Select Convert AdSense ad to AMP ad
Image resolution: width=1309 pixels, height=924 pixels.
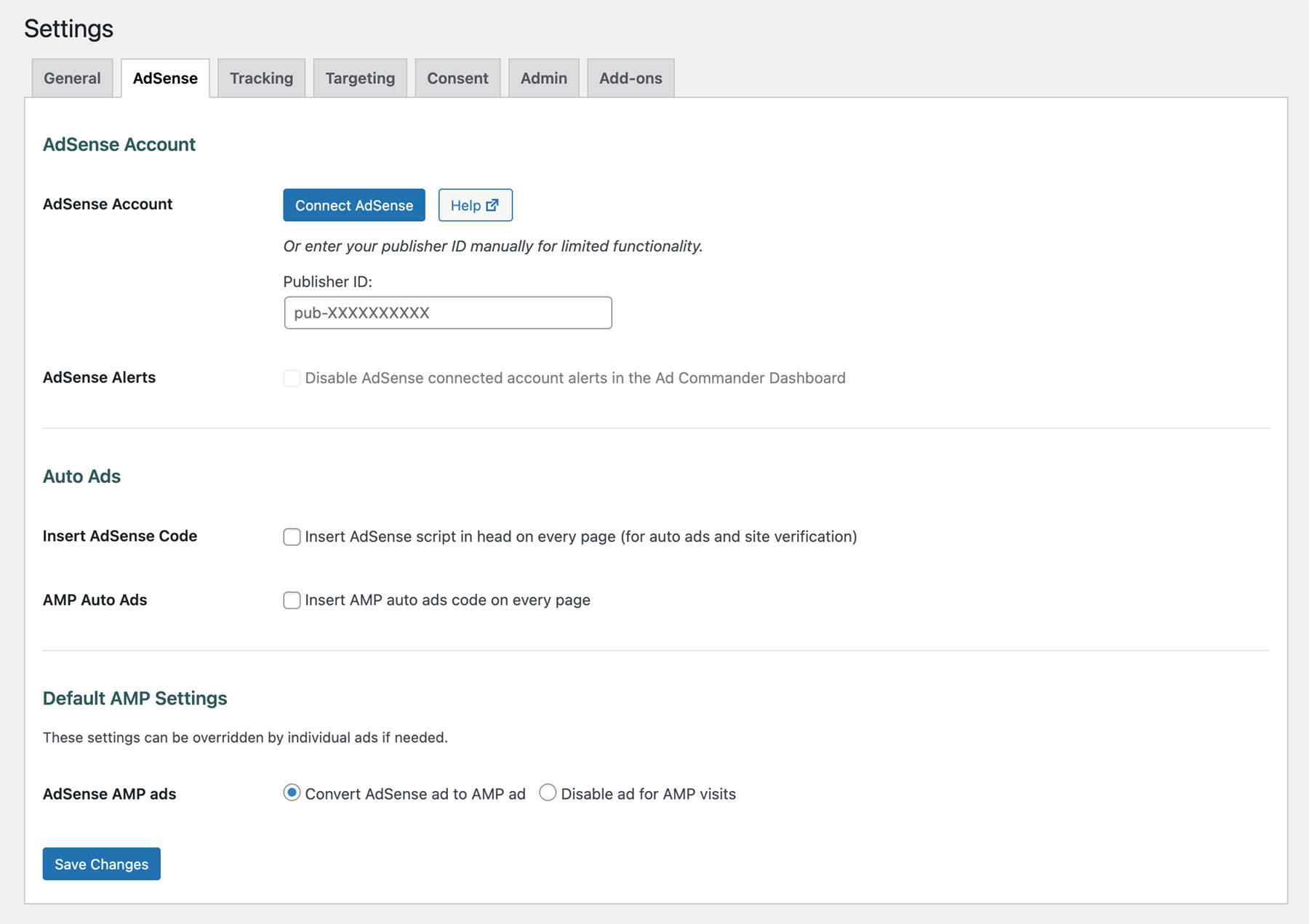point(292,792)
